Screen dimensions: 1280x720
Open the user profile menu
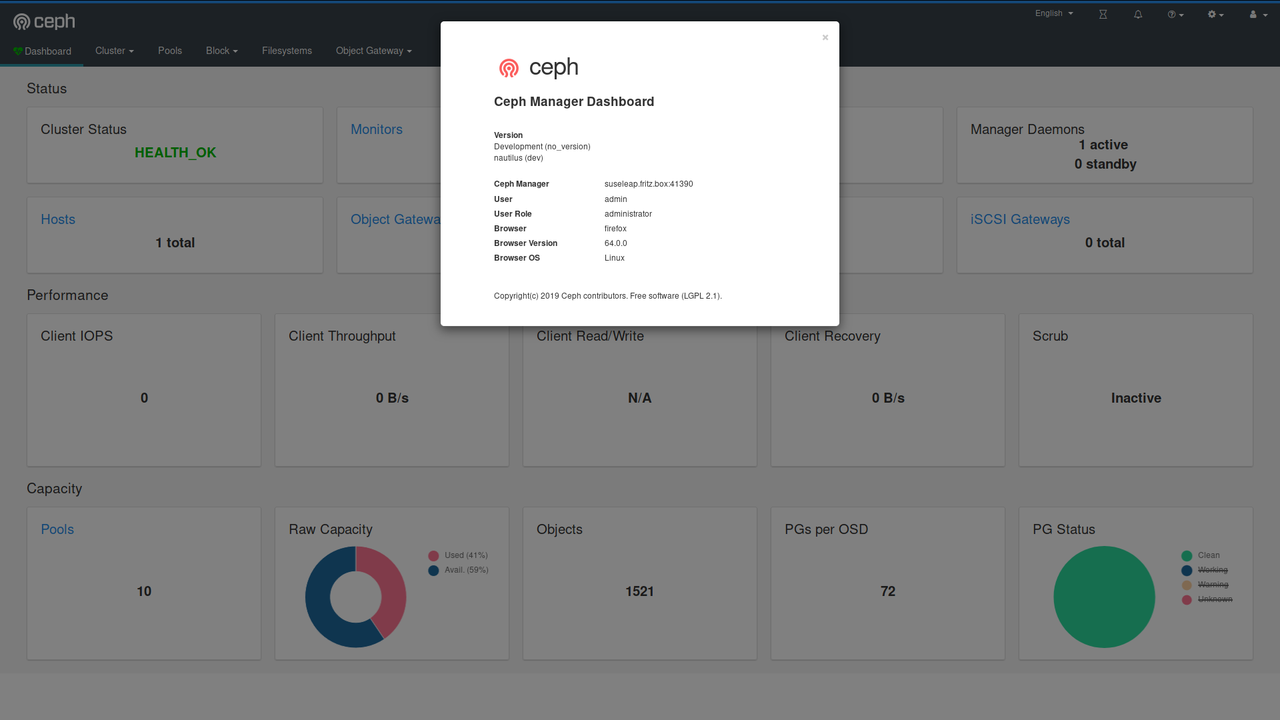coord(1257,14)
